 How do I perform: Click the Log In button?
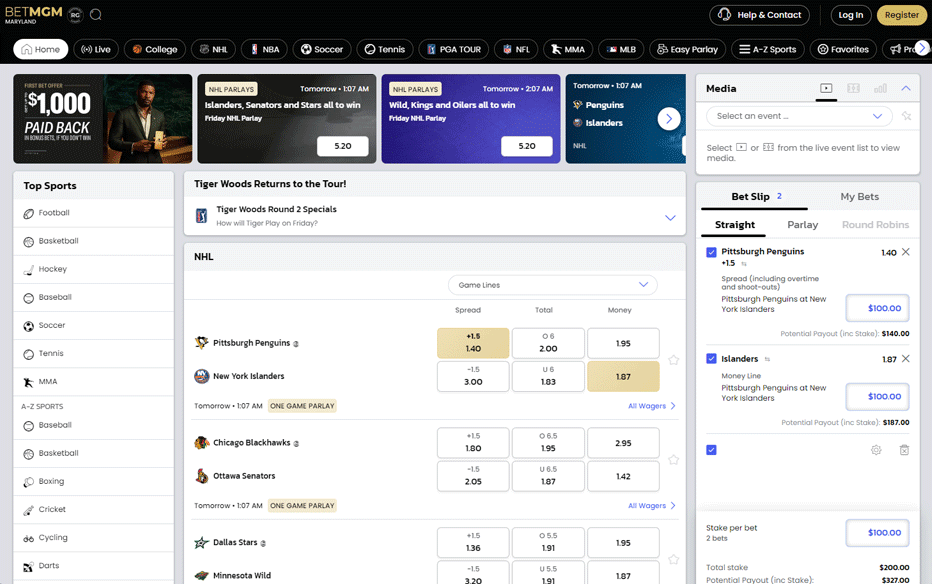click(851, 15)
